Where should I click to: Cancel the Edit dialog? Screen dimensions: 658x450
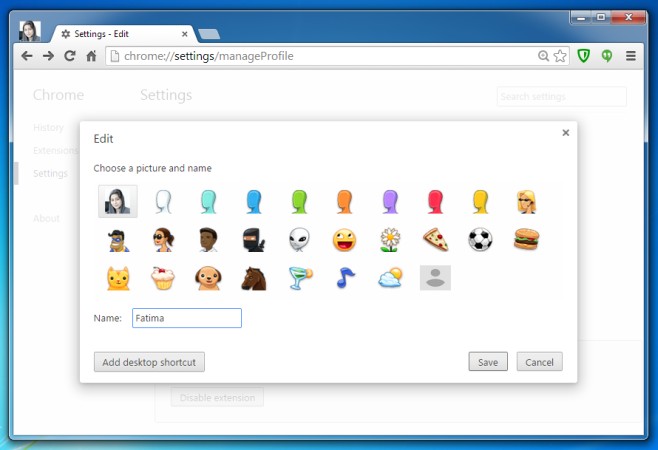point(540,362)
